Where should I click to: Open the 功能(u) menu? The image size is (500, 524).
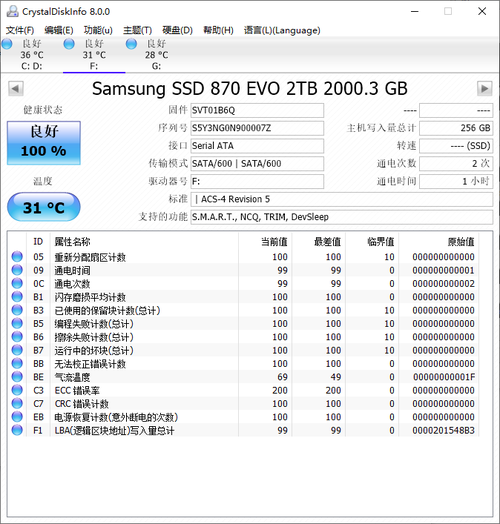98,30
